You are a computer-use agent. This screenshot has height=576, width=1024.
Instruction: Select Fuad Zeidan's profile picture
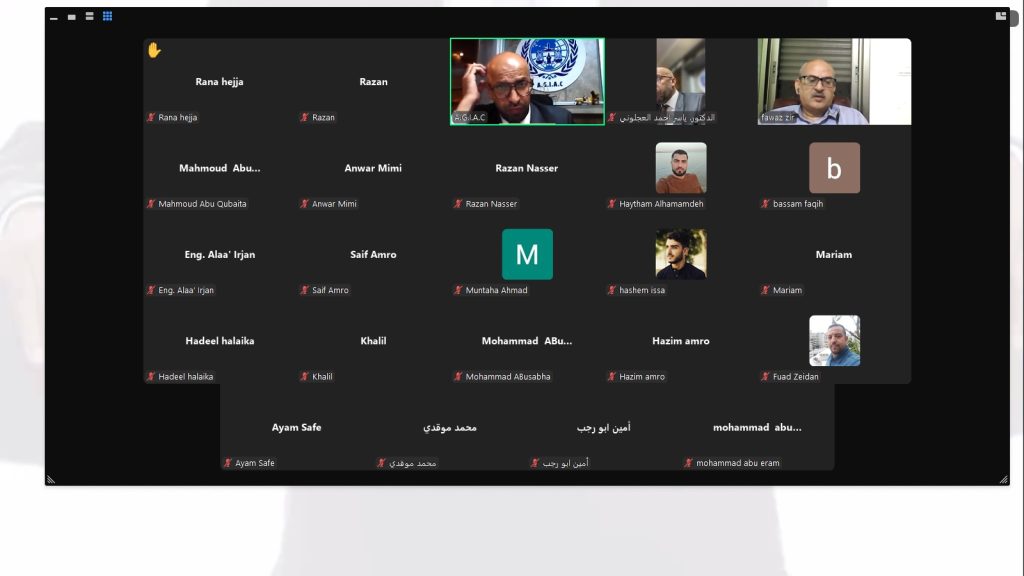click(835, 340)
